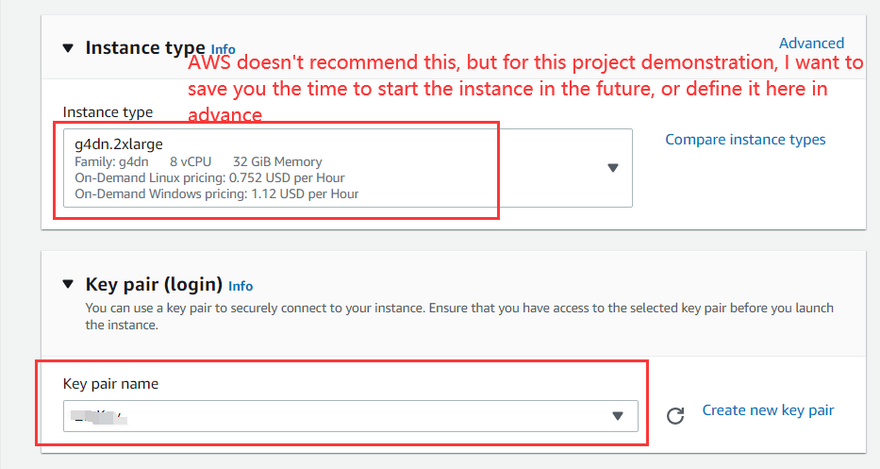The height and width of the screenshot is (469, 880).
Task: Open Compare instance types link
Action: pyautogui.click(x=745, y=139)
